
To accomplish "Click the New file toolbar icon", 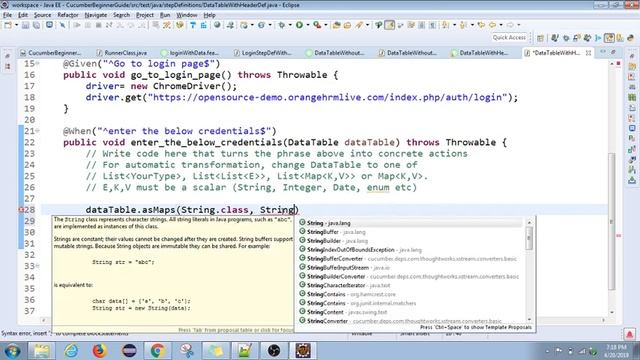I will click(8, 25).
